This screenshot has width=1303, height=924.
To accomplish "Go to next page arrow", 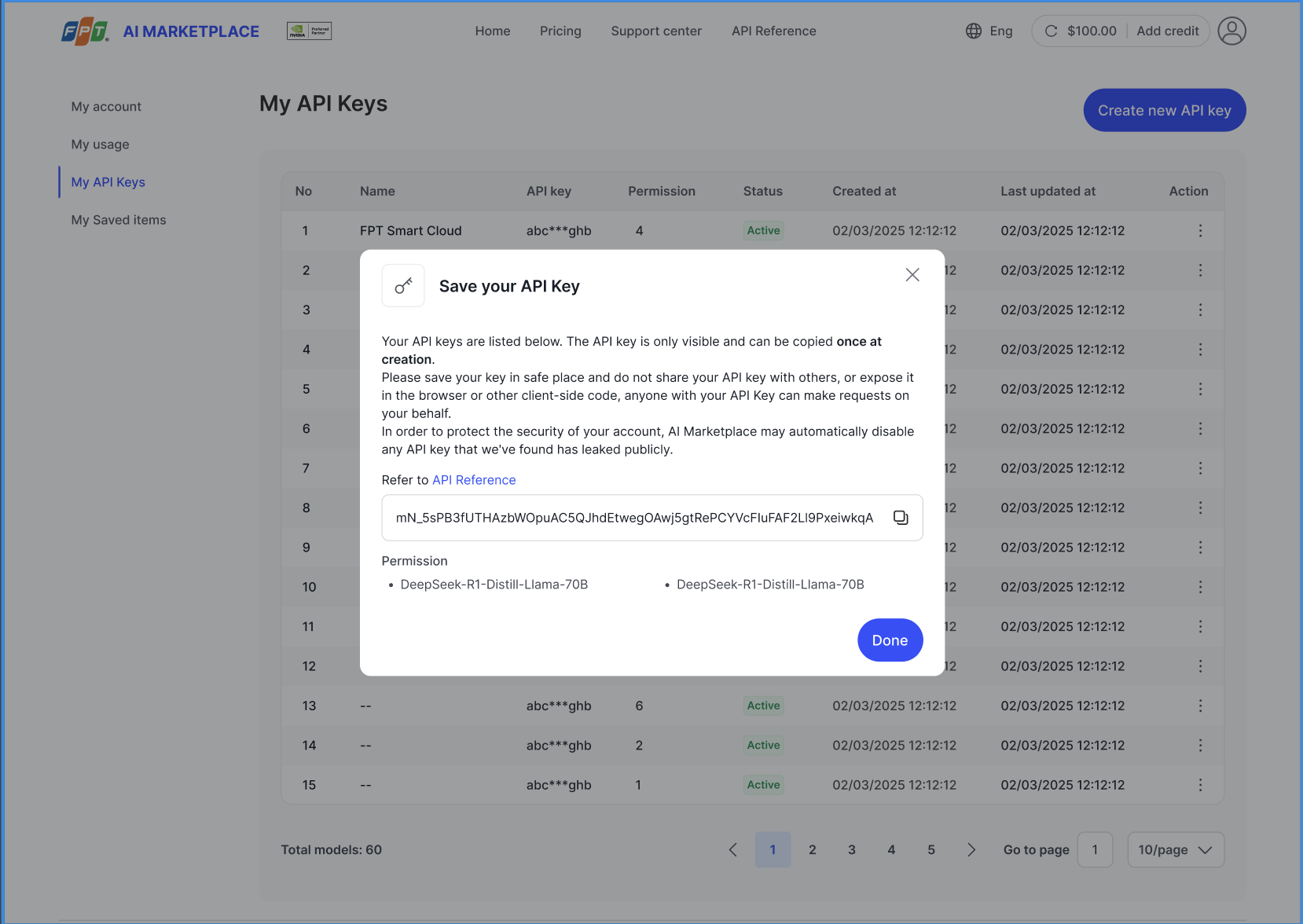I will pos(971,850).
